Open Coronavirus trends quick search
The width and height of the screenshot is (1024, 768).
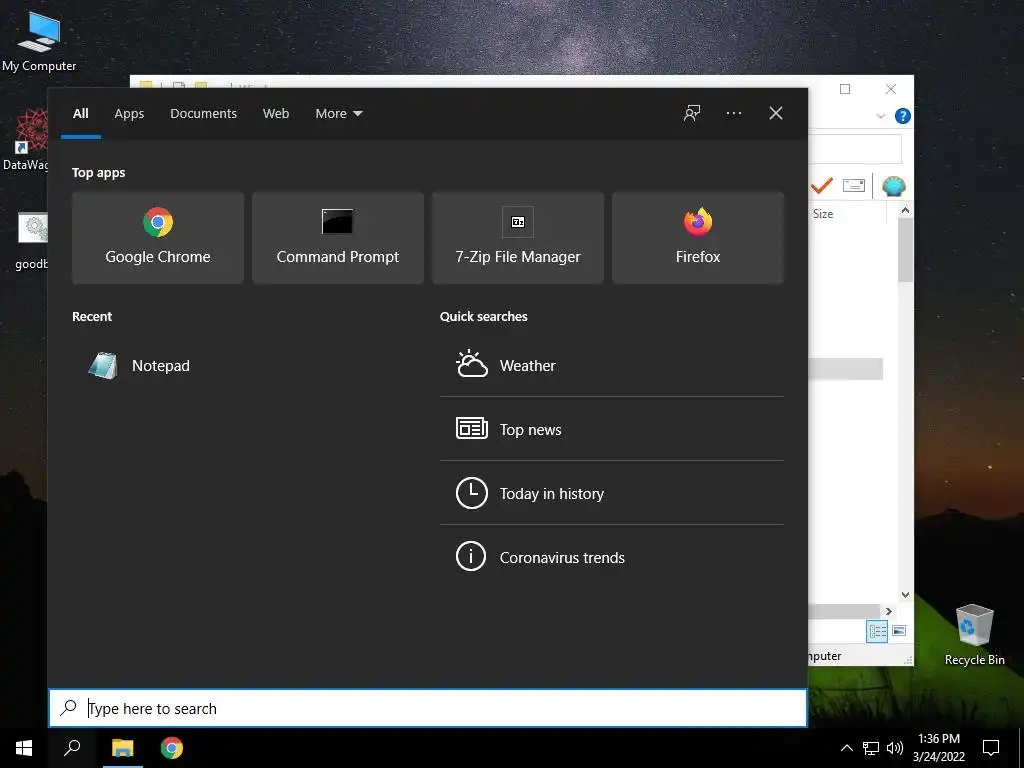click(612, 557)
